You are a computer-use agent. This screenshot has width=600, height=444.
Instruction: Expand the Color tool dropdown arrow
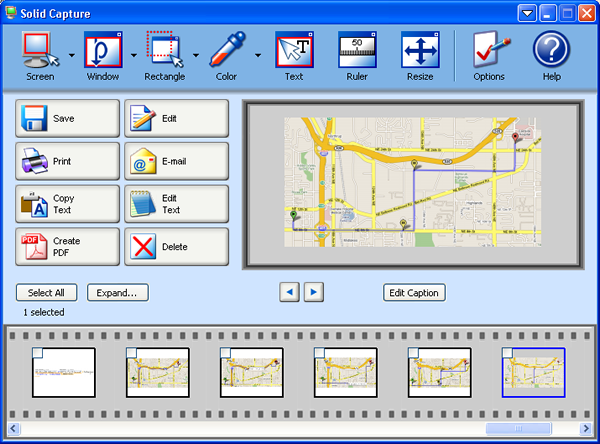coord(258,56)
